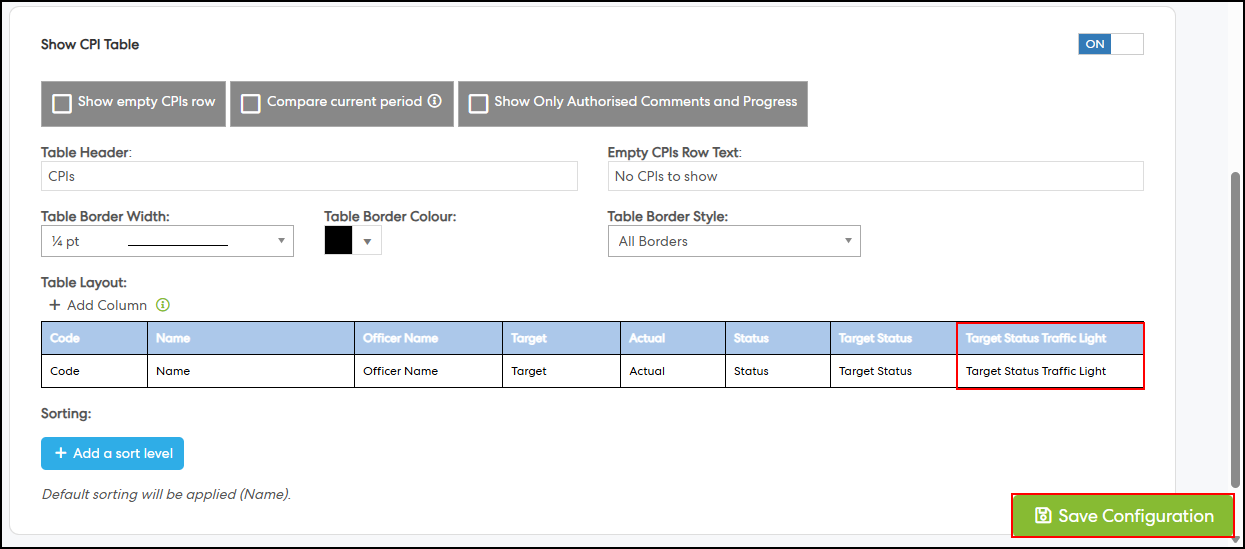Click the plus icon for Add Column
This screenshot has height=549, width=1245.
[x=54, y=305]
